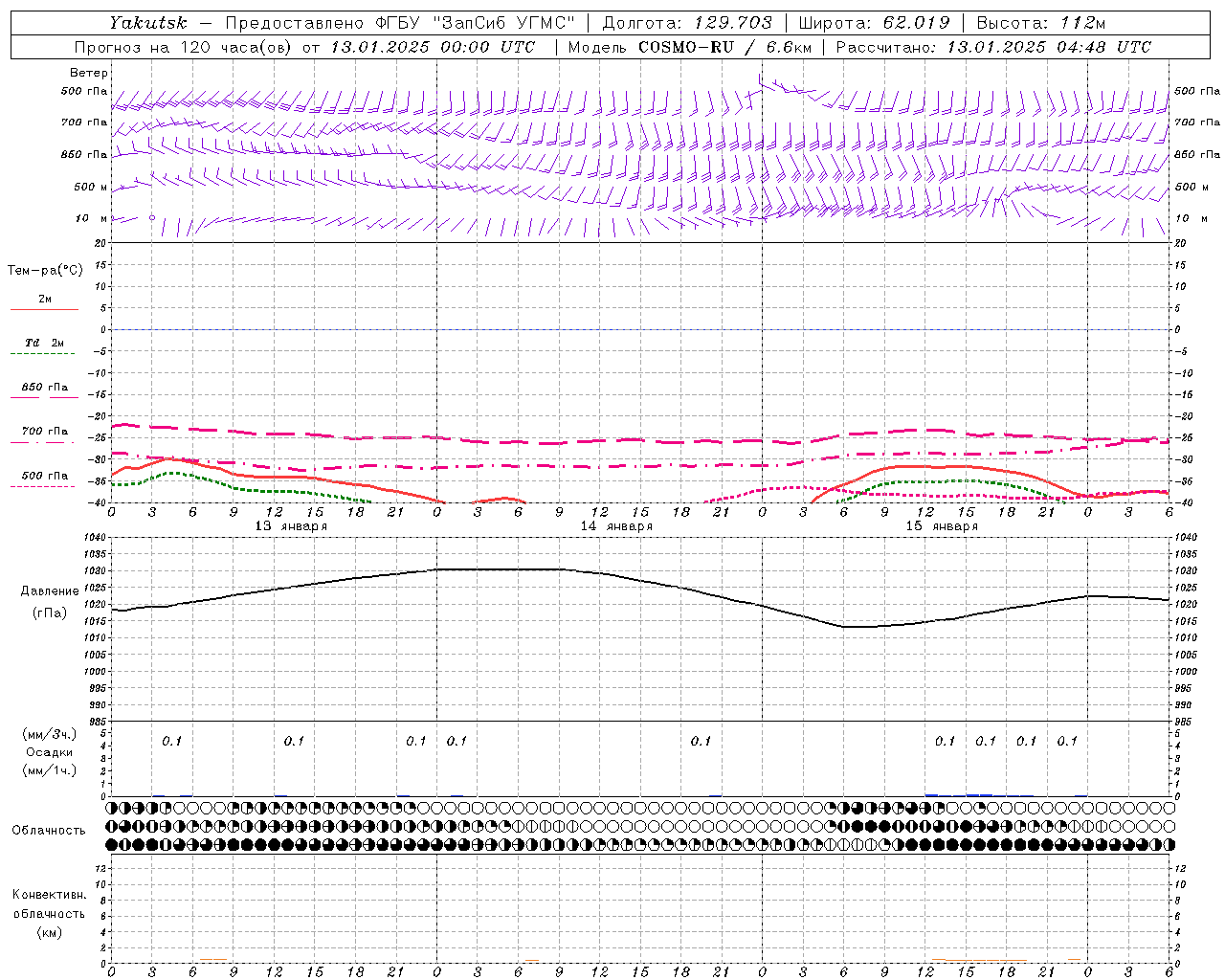Click the Облачность panel label

(x=49, y=831)
